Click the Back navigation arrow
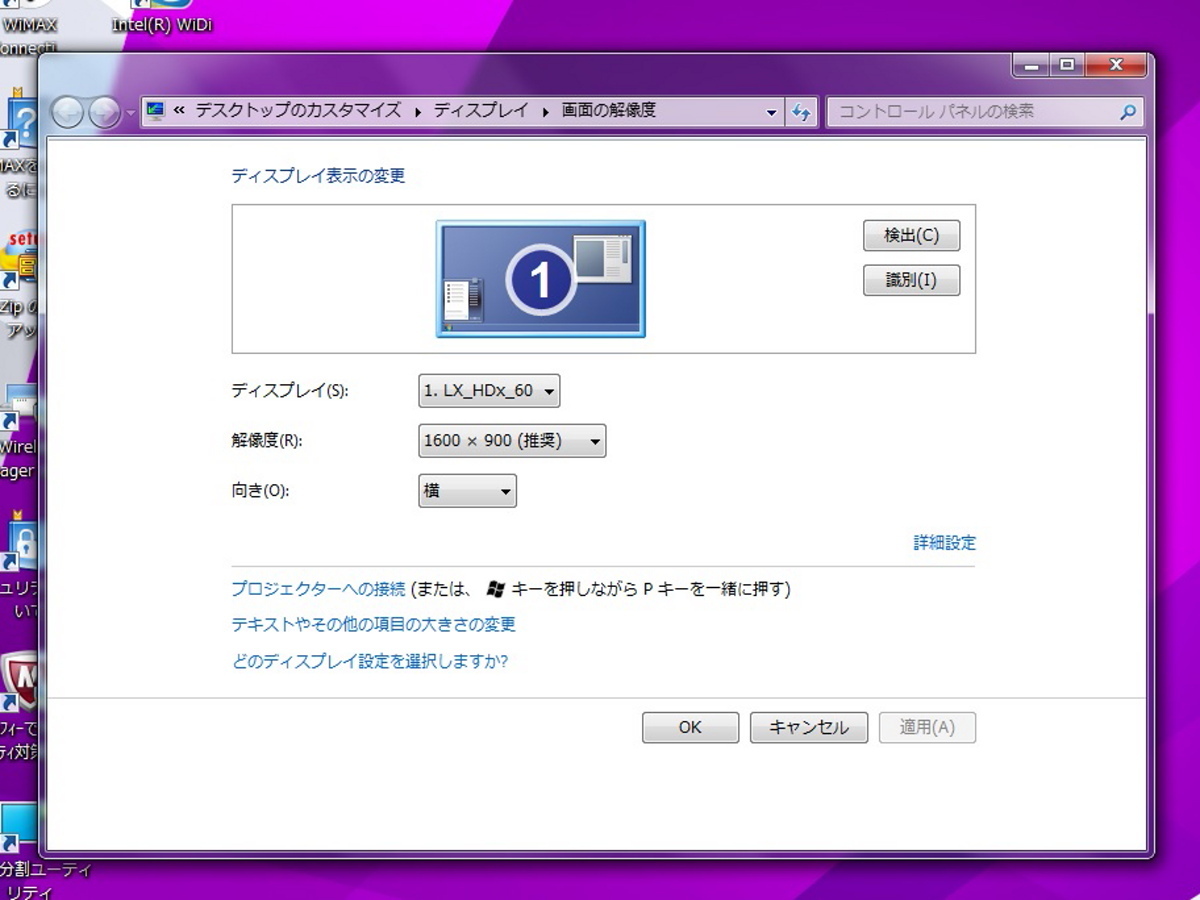 point(67,112)
